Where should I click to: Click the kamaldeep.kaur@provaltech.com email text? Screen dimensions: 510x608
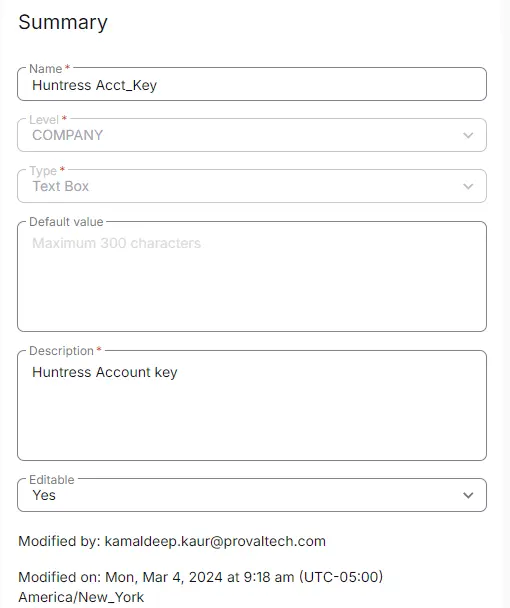(x=215, y=541)
